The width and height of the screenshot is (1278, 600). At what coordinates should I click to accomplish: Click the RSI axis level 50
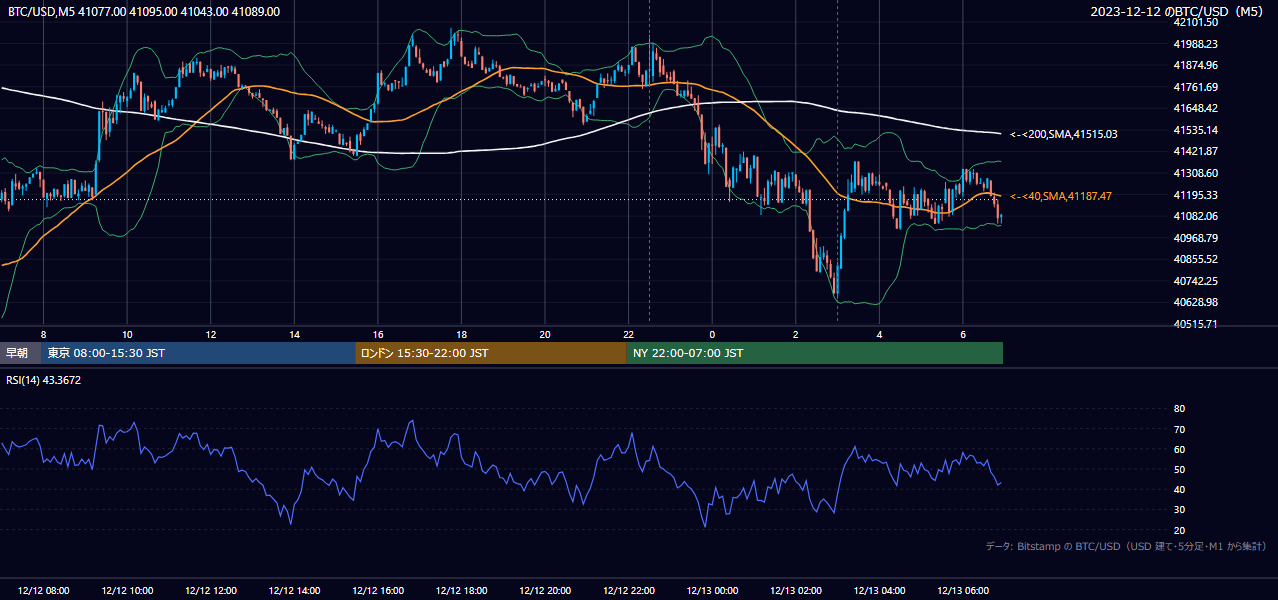click(x=1179, y=469)
